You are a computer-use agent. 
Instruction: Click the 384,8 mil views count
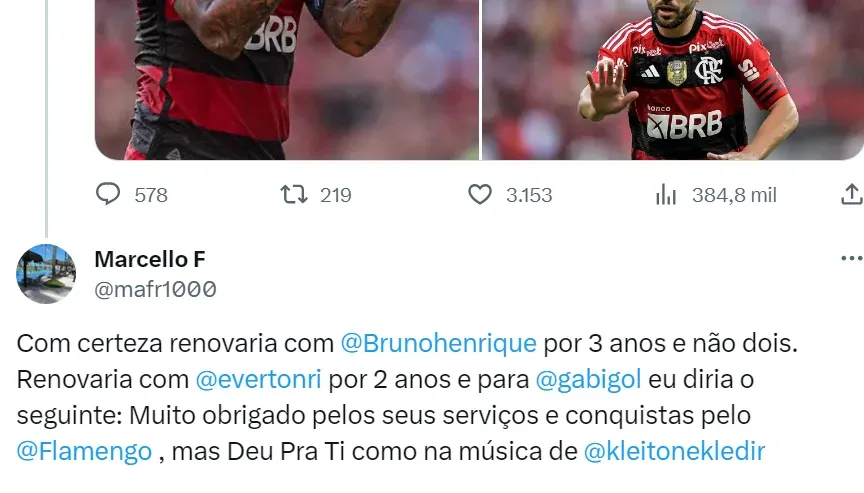click(x=735, y=195)
